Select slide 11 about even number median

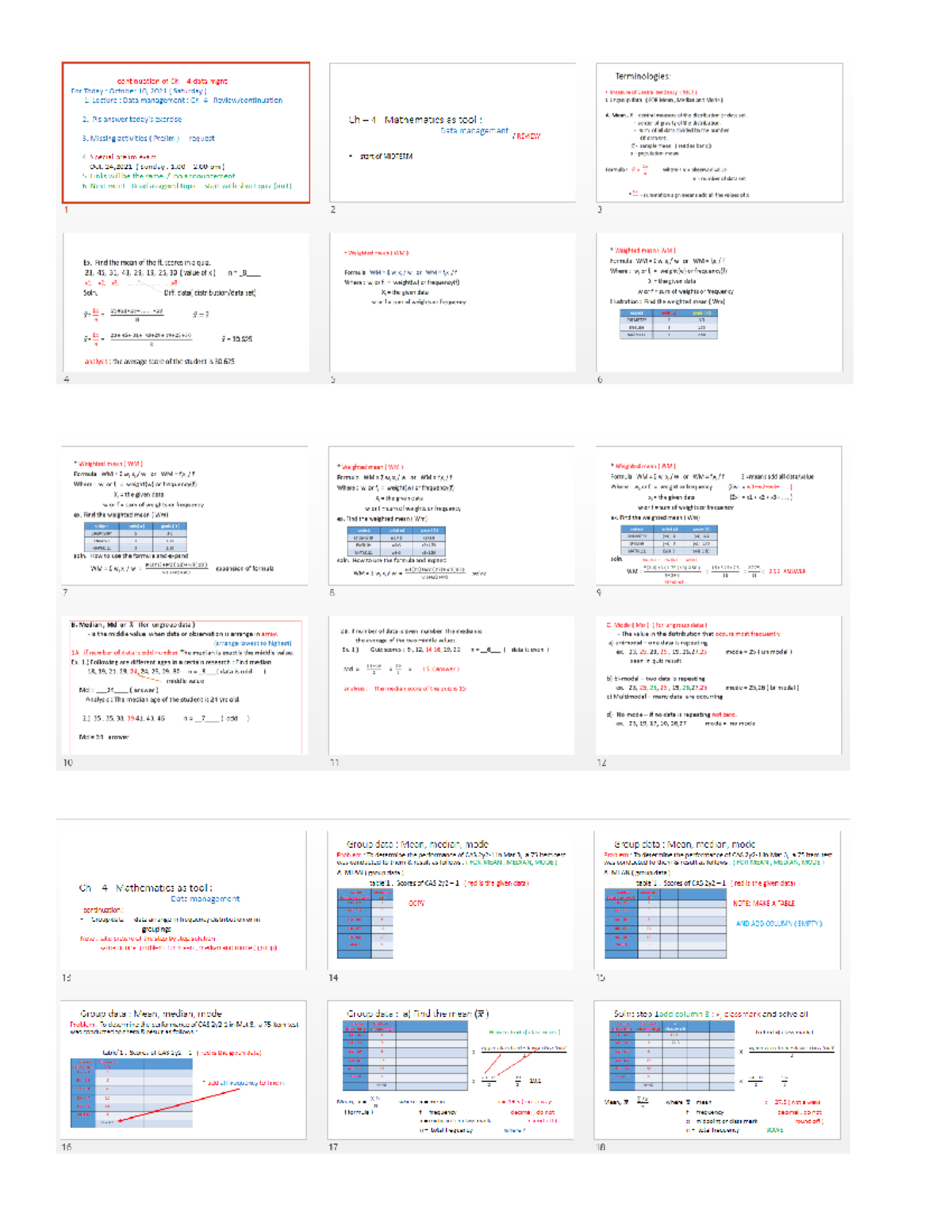[452, 685]
